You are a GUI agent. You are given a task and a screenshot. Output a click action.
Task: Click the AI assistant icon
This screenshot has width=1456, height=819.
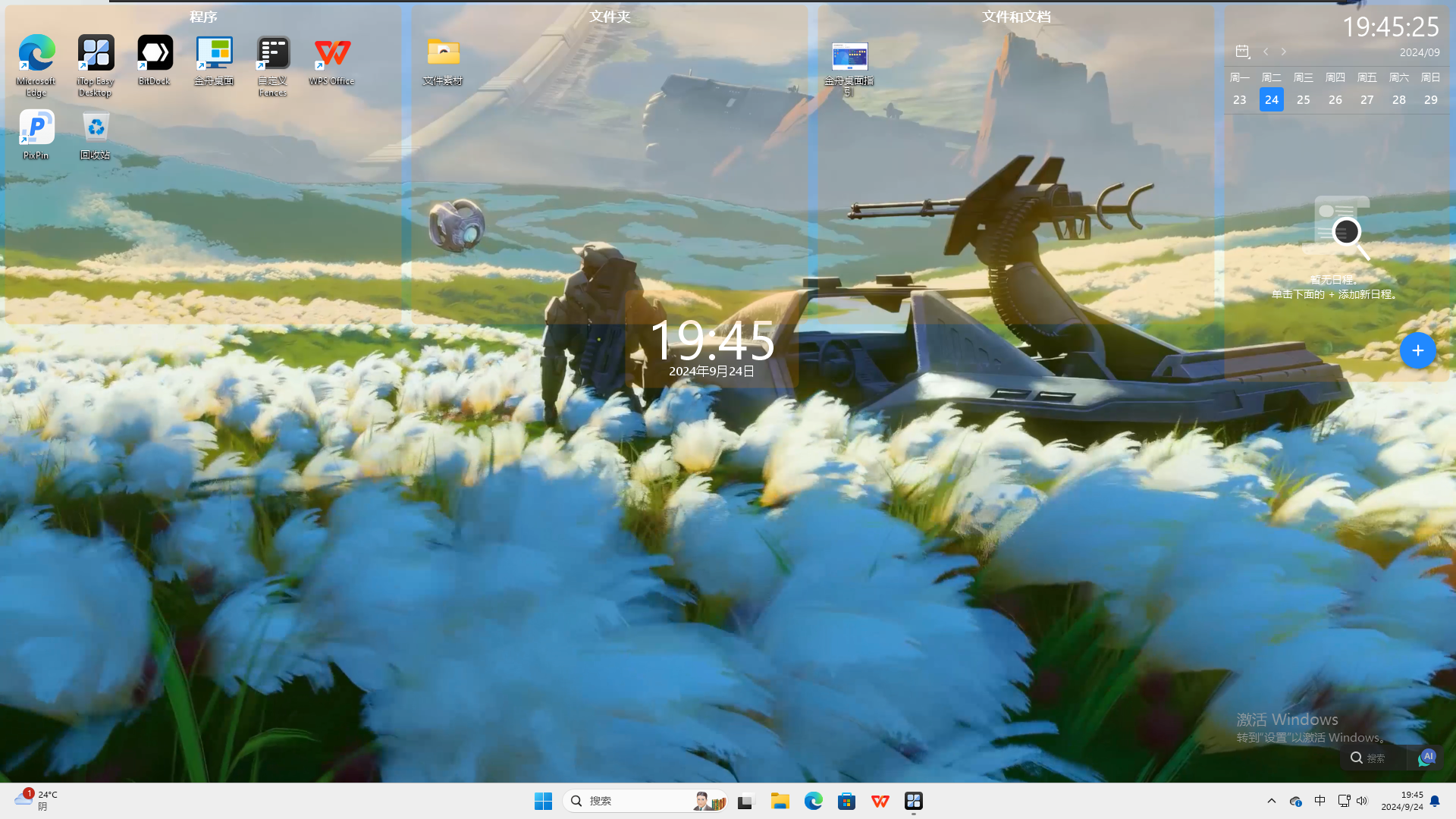1427,757
